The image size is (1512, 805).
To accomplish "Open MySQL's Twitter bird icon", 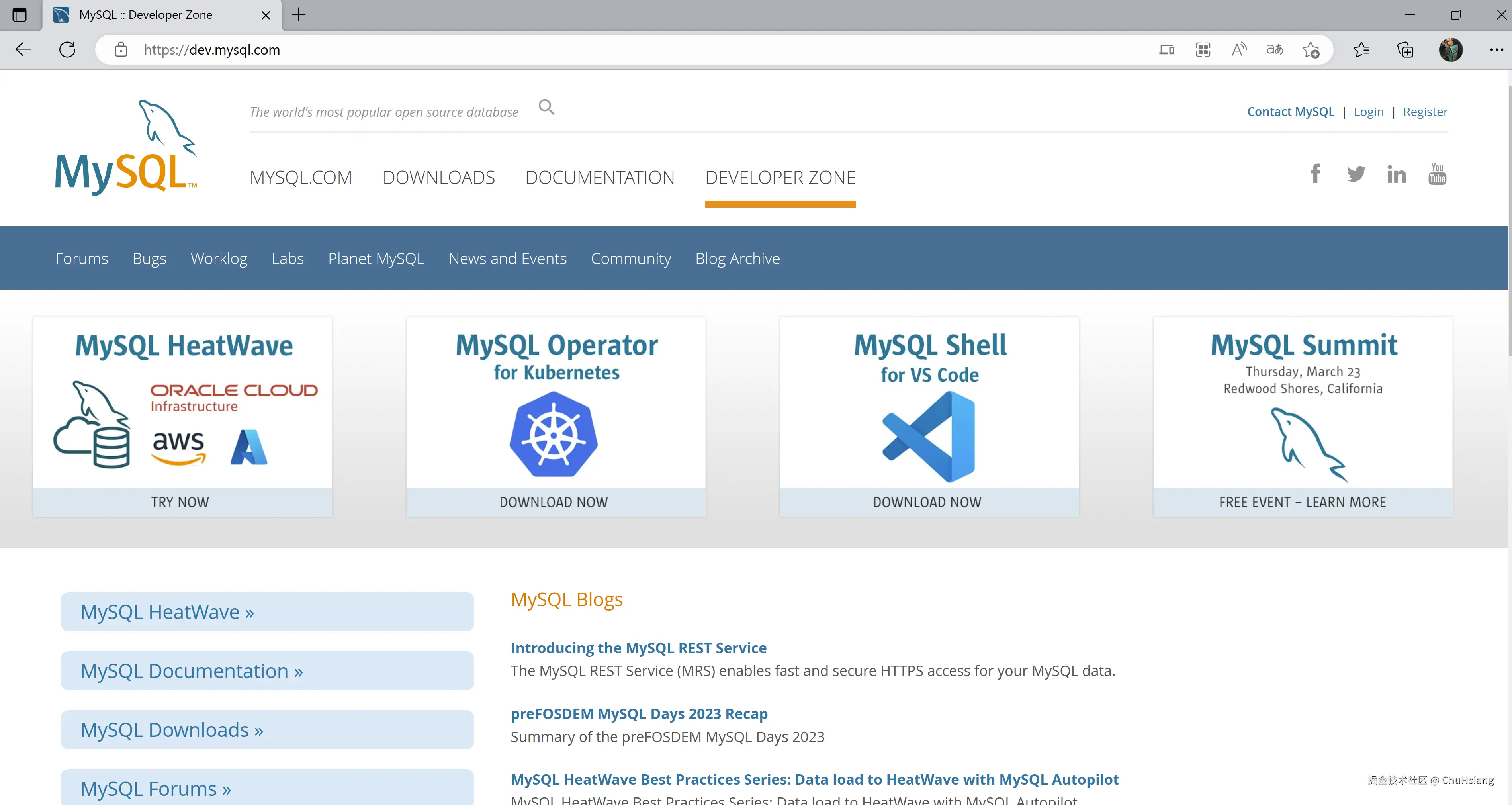I will pos(1356,174).
